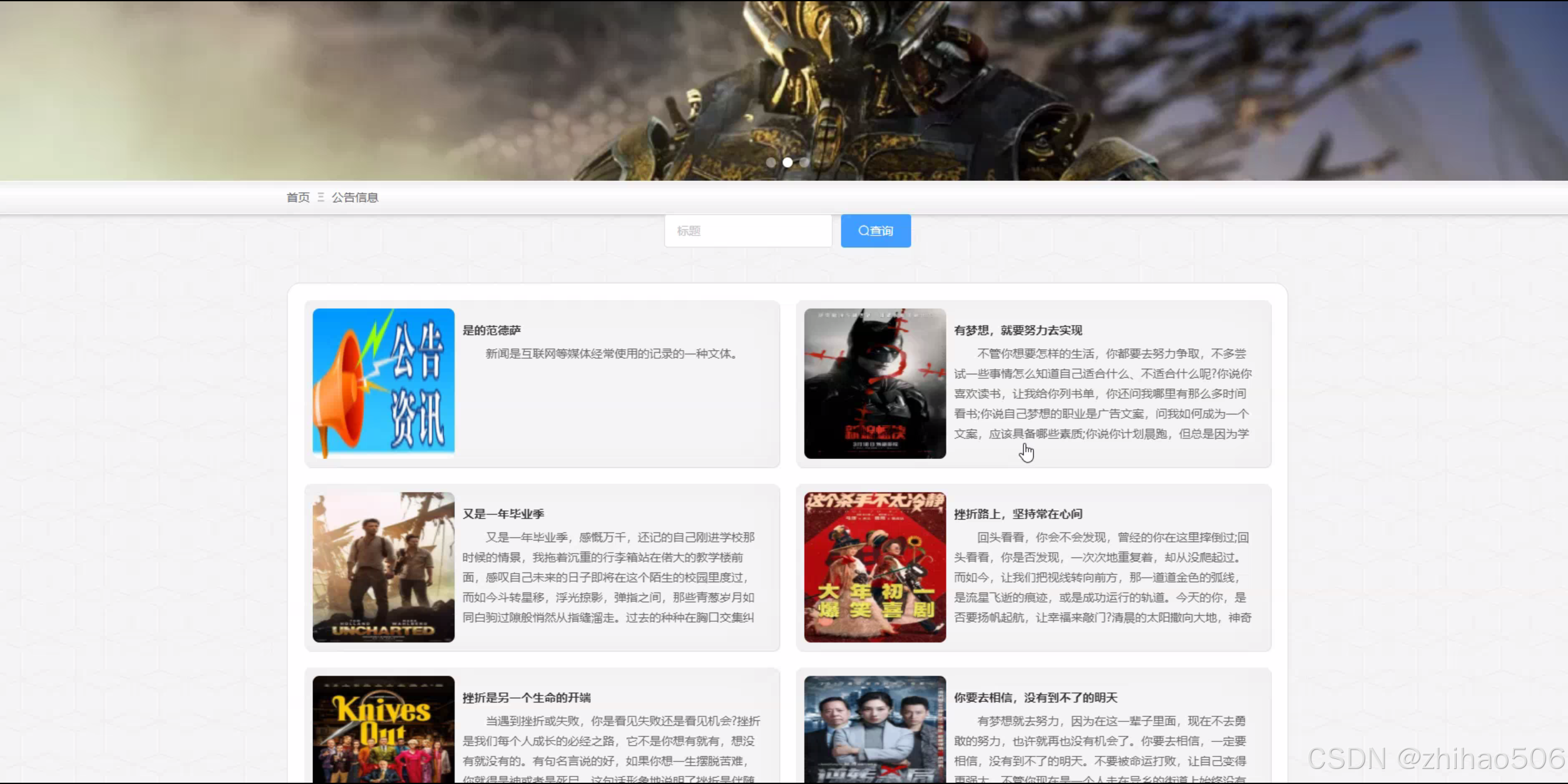
Task: Select the first carousel indicator dot
Action: click(x=771, y=162)
